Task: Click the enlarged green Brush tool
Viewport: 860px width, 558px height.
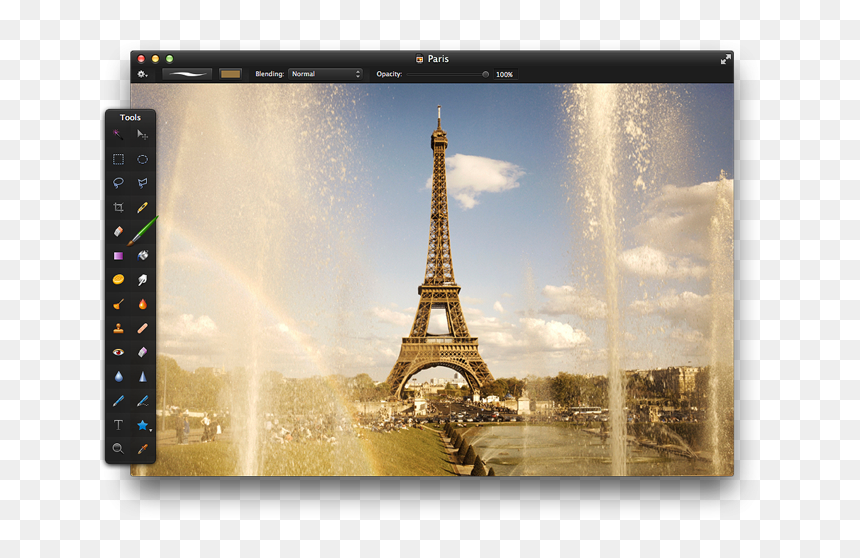Action: tap(143, 231)
